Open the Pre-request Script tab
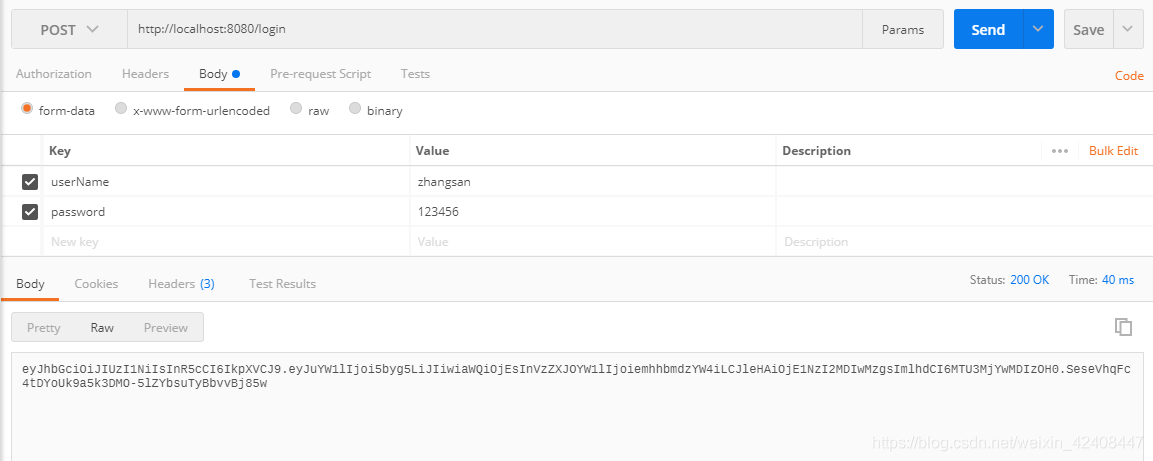This screenshot has width=1153, height=461. point(321,74)
